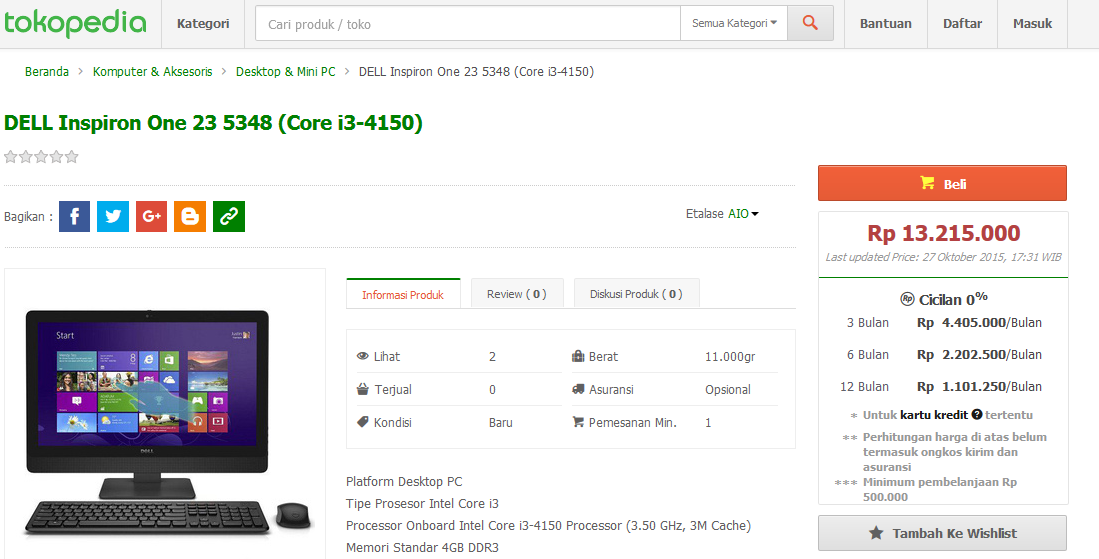Click the weight icon beside Berat
Viewport: 1099px width, 559px height.
point(578,357)
